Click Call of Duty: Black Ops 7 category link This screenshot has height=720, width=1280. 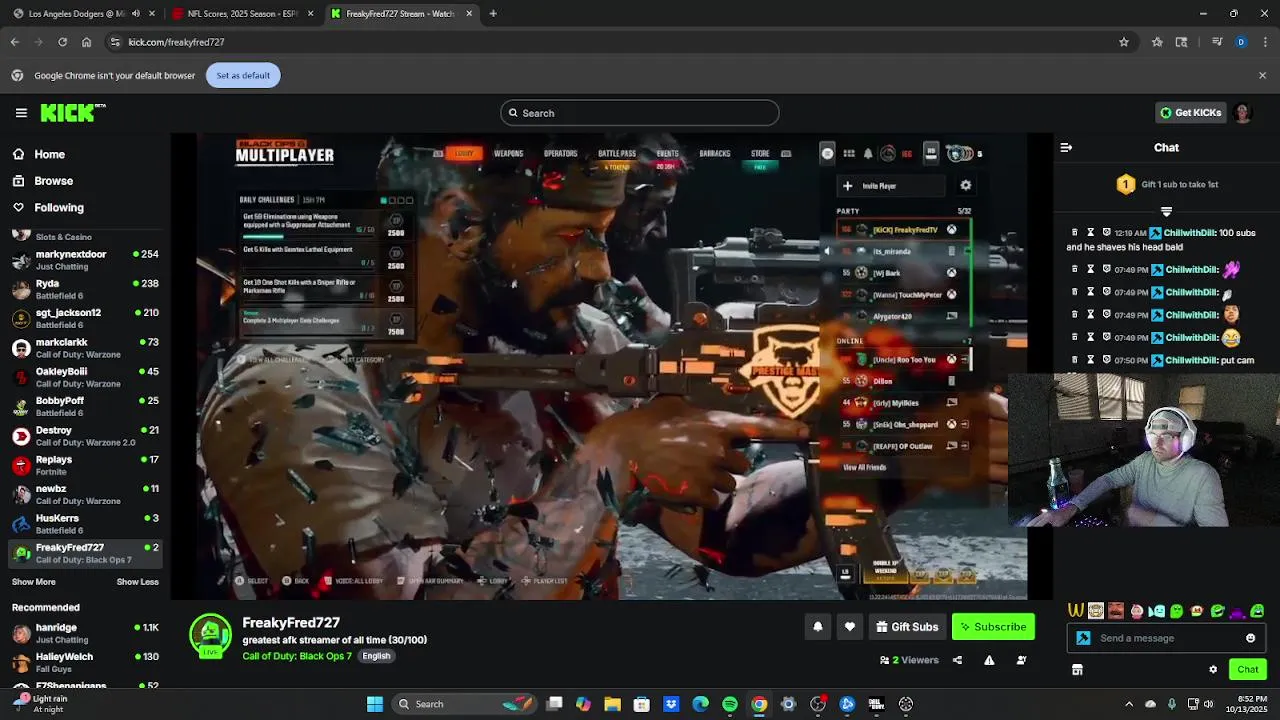[x=297, y=656]
